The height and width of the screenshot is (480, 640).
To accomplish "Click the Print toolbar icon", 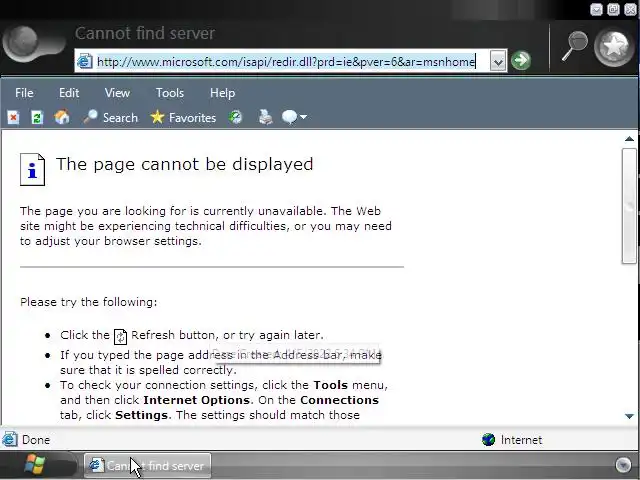I will pyautogui.click(x=266, y=118).
